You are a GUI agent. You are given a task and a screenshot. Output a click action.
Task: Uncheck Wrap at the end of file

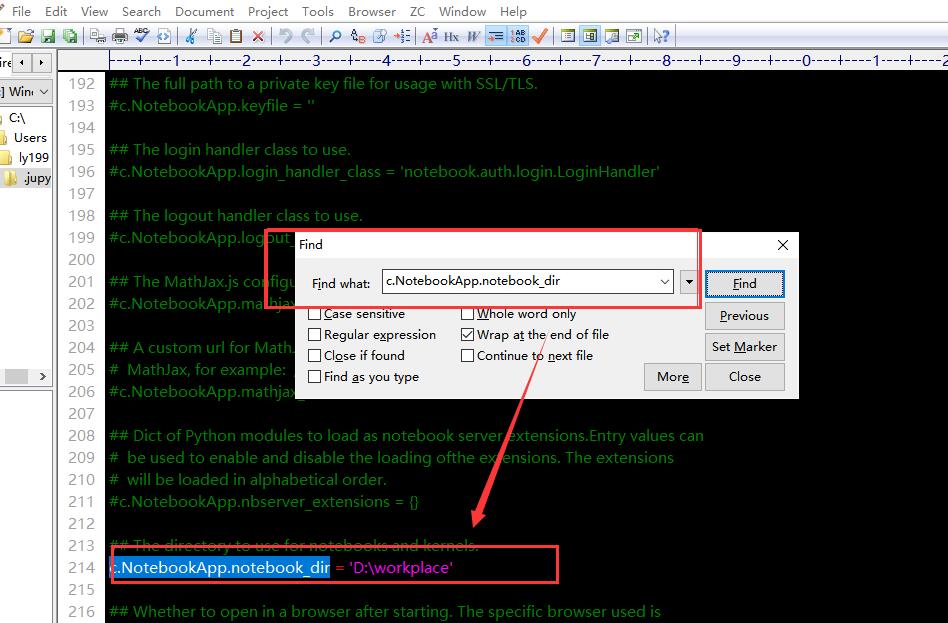pyautogui.click(x=468, y=335)
